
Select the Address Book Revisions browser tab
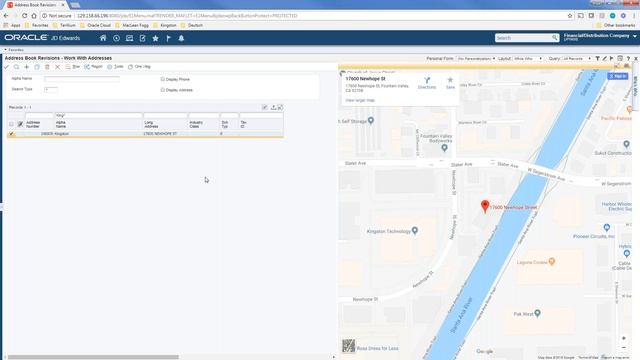tap(36, 5)
